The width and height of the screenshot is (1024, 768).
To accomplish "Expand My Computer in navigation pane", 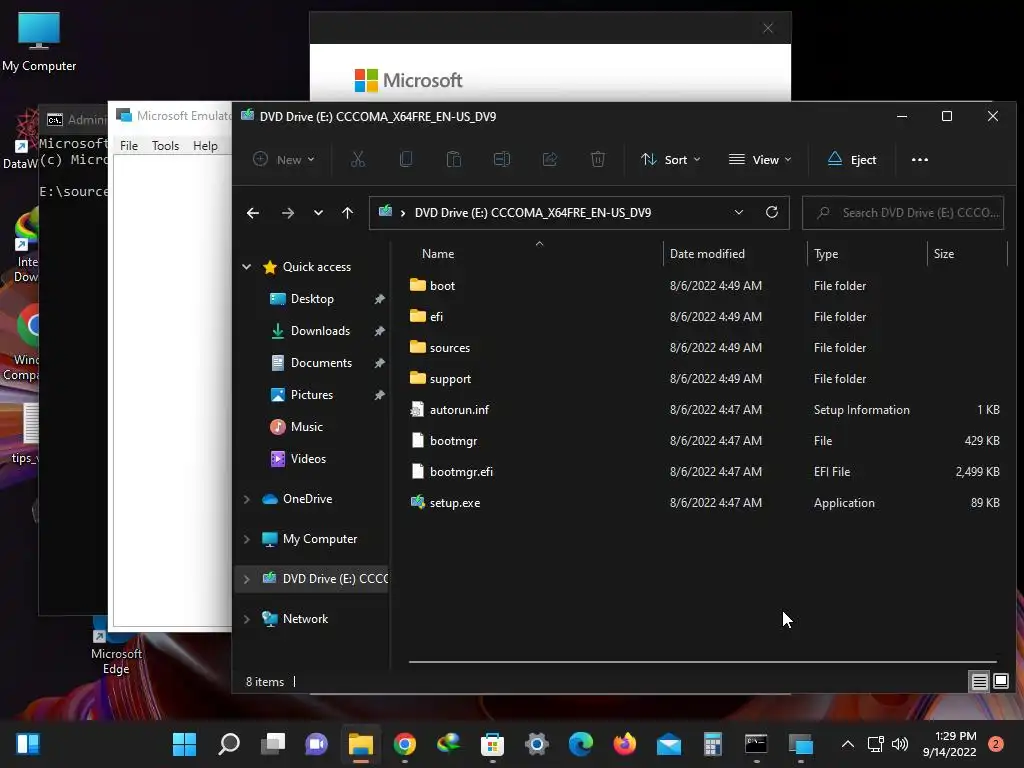I will tap(247, 539).
